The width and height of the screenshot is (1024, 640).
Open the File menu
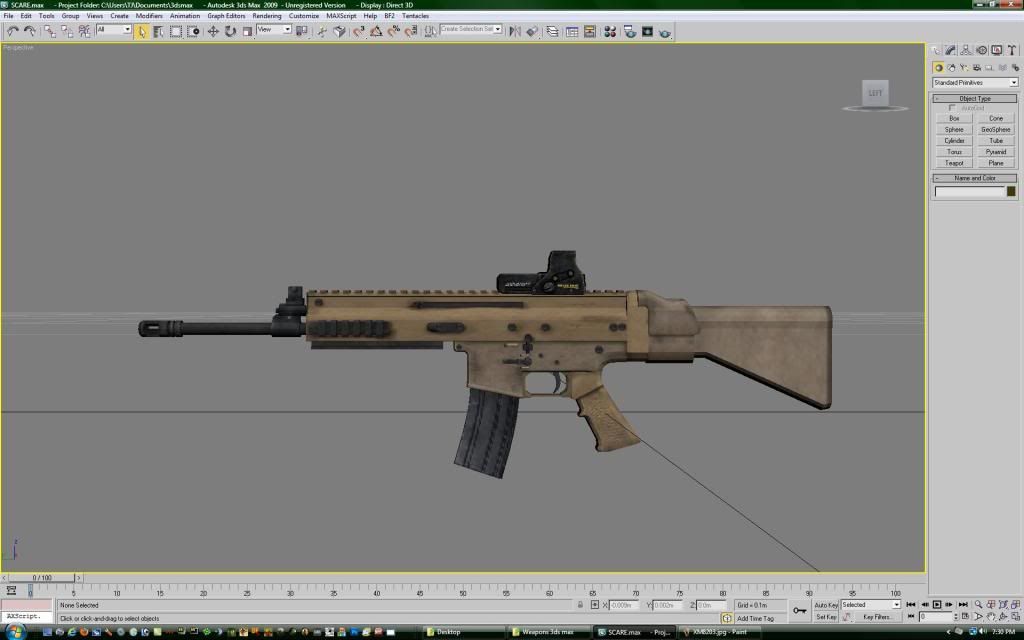(8, 16)
